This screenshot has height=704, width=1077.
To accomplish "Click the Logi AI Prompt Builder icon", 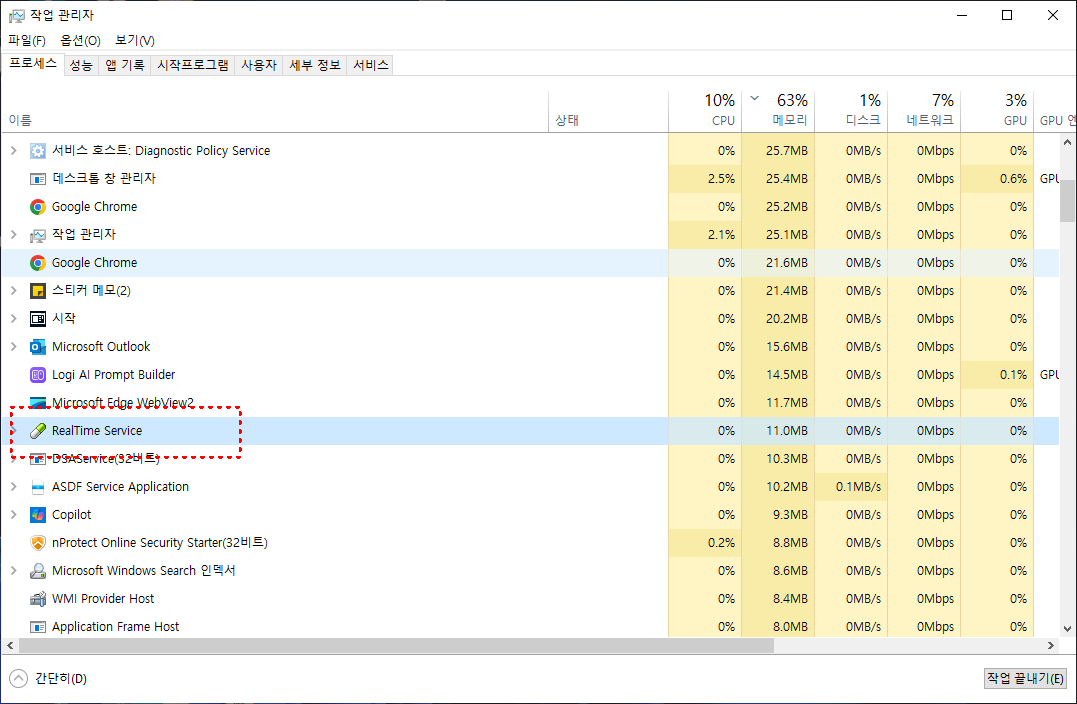I will (38, 375).
